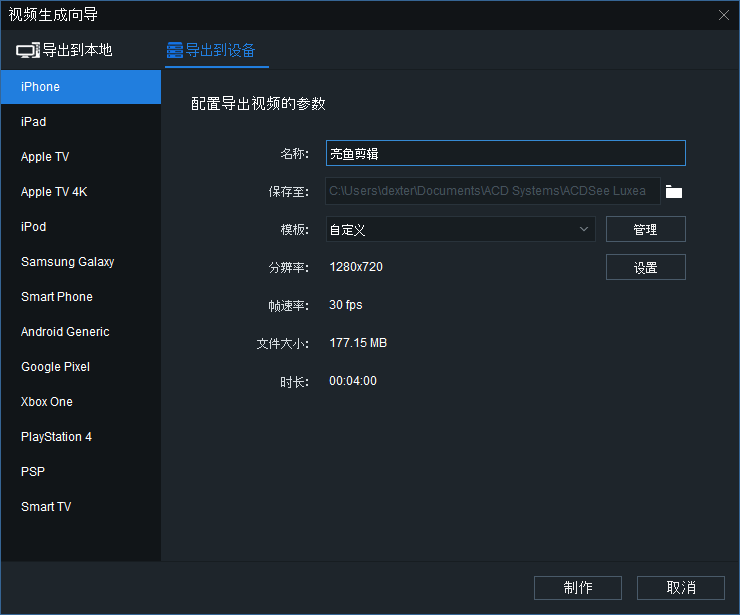740x615 pixels.
Task: Select Samsung Galaxy preset
Action: (x=81, y=261)
